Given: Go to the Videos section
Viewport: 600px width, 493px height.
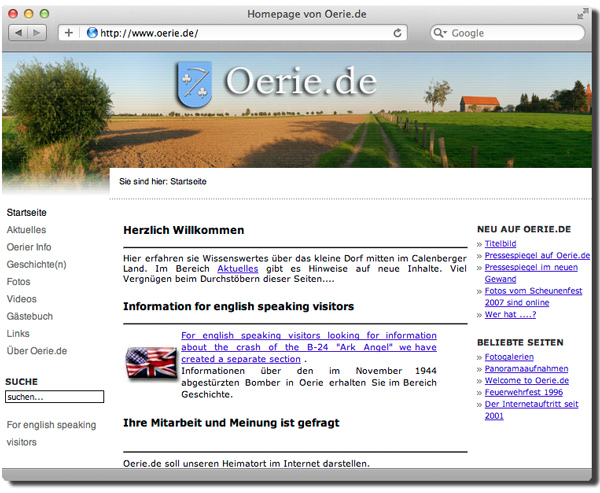Looking at the screenshot, I should click(x=22, y=299).
